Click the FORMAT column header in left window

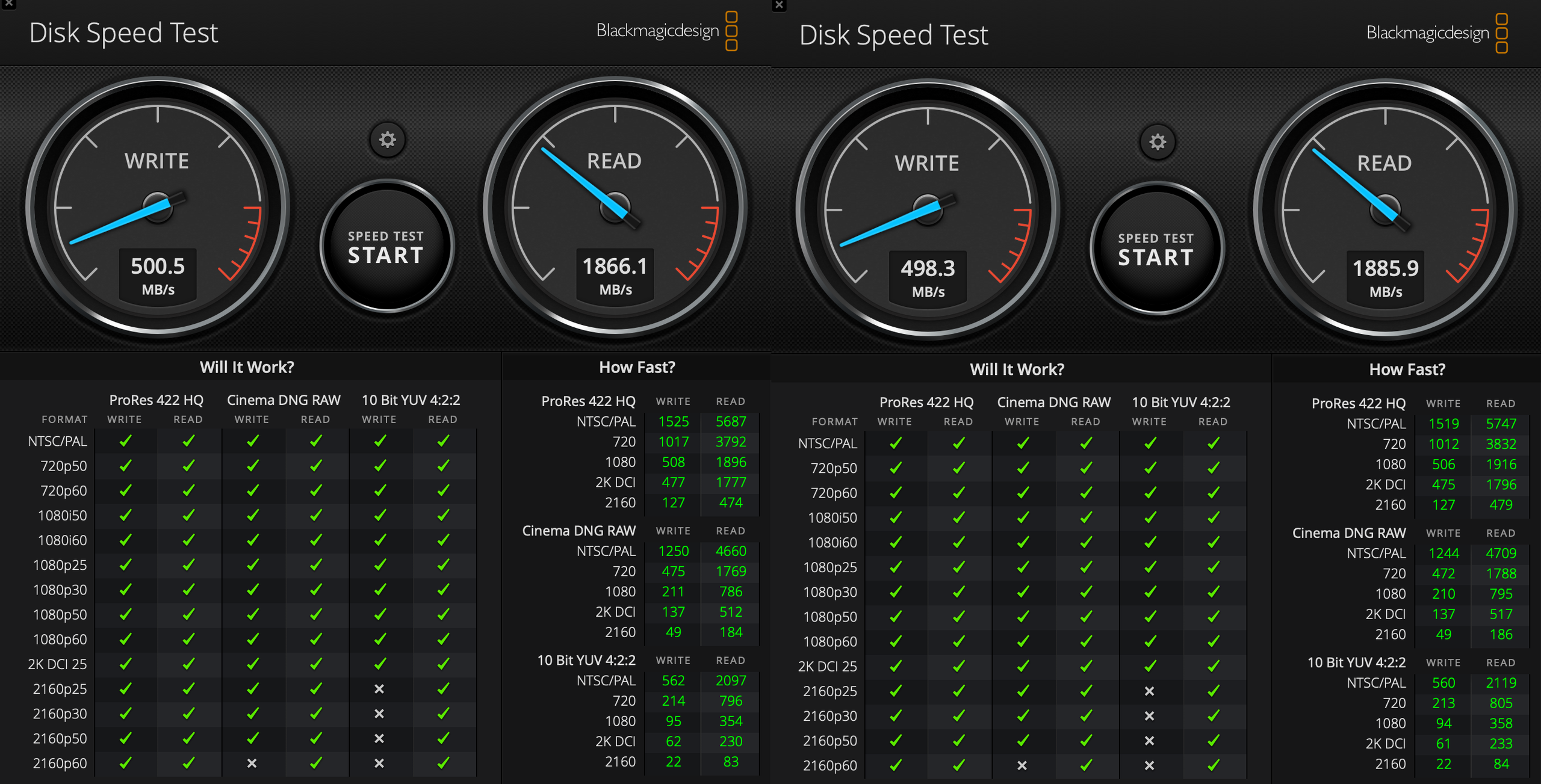(64, 419)
